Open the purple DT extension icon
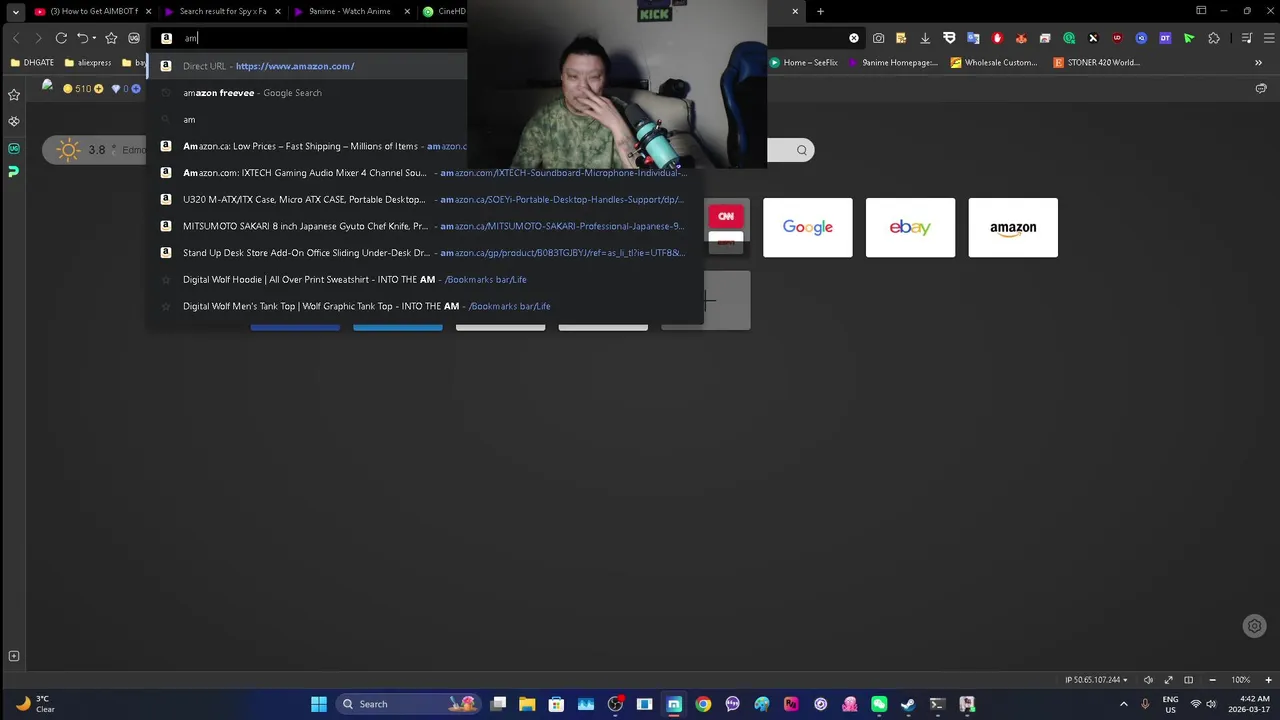Screen dimensions: 1280x720 pos(1165,38)
